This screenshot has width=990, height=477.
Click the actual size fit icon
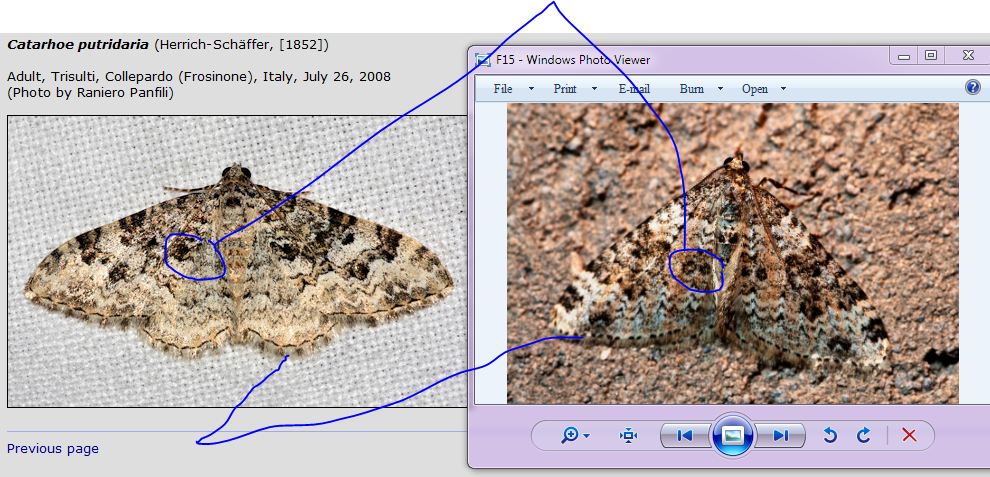pyautogui.click(x=628, y=435)
